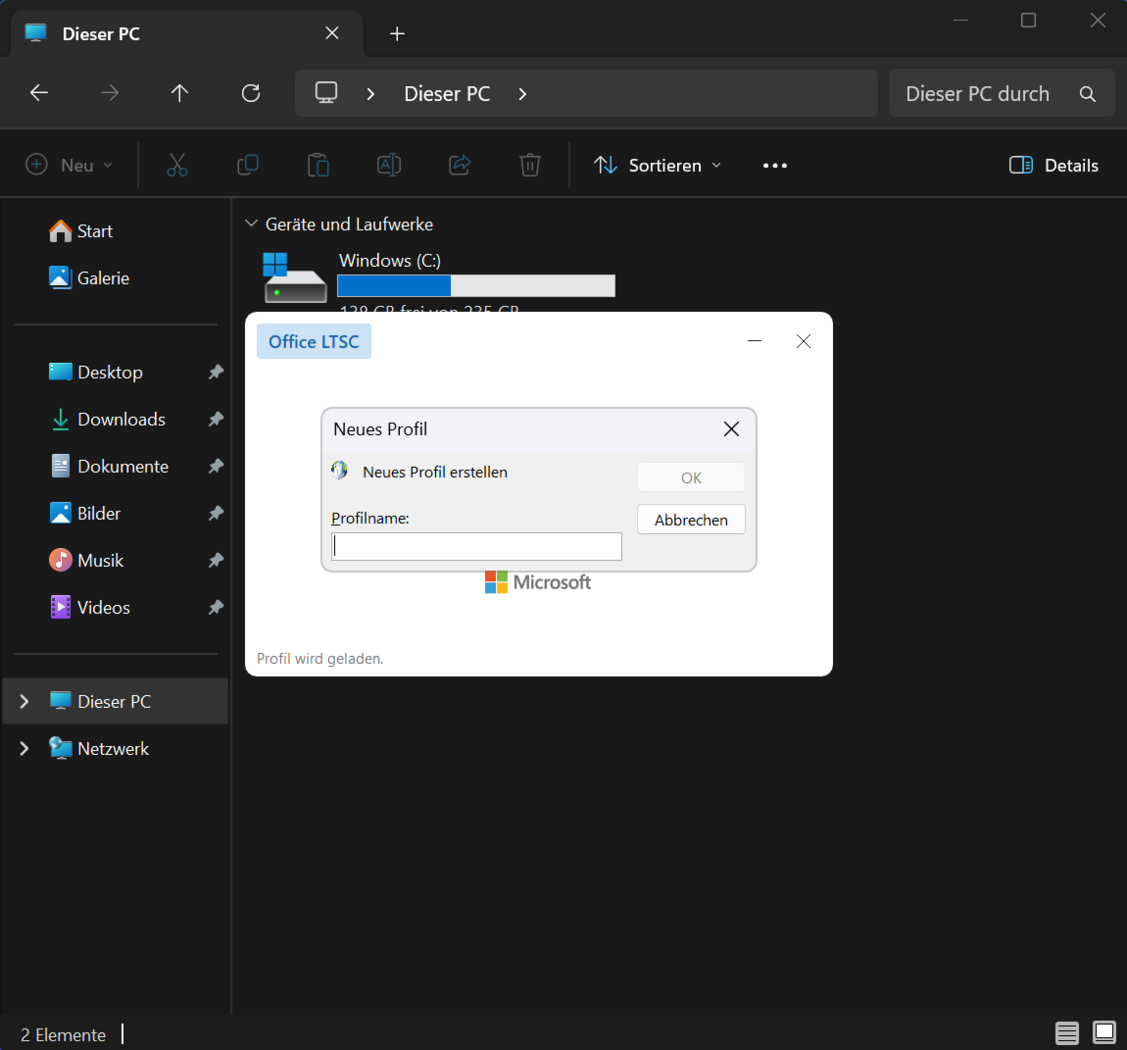Click the Profilname text field

477,546
